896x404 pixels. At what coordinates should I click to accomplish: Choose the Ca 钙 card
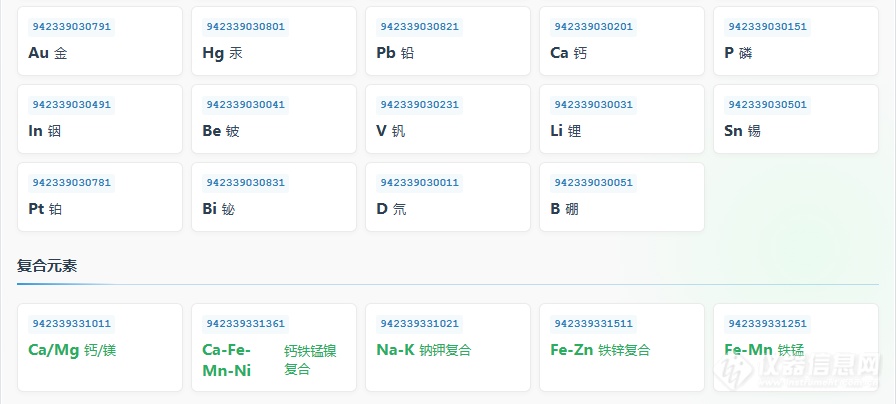(621, 41)
